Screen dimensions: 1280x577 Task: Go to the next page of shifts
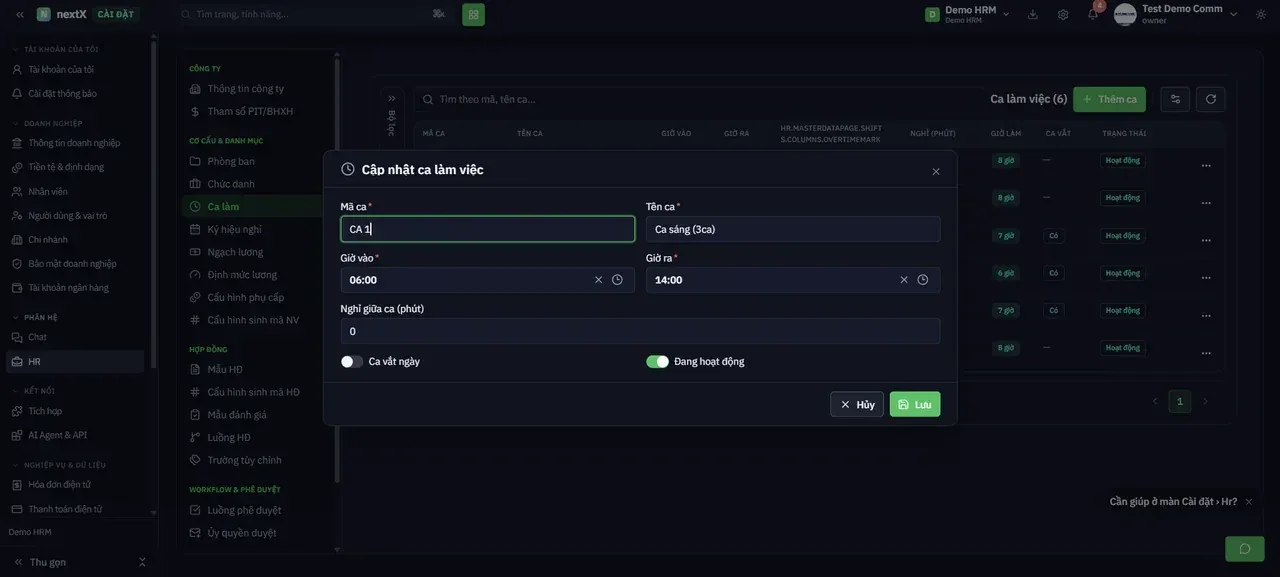pyautogui.click(x=1205, y=402)
